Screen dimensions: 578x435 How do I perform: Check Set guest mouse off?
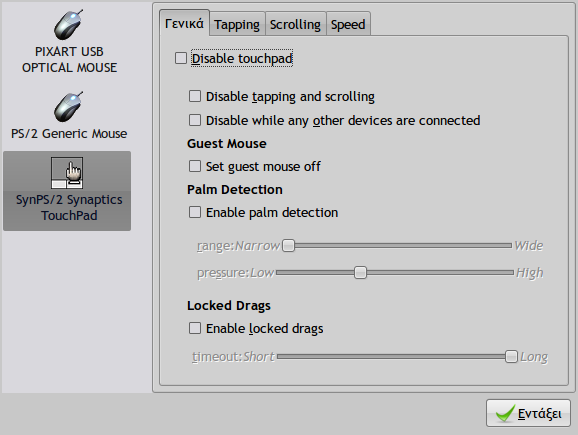(x=195, y=166)
